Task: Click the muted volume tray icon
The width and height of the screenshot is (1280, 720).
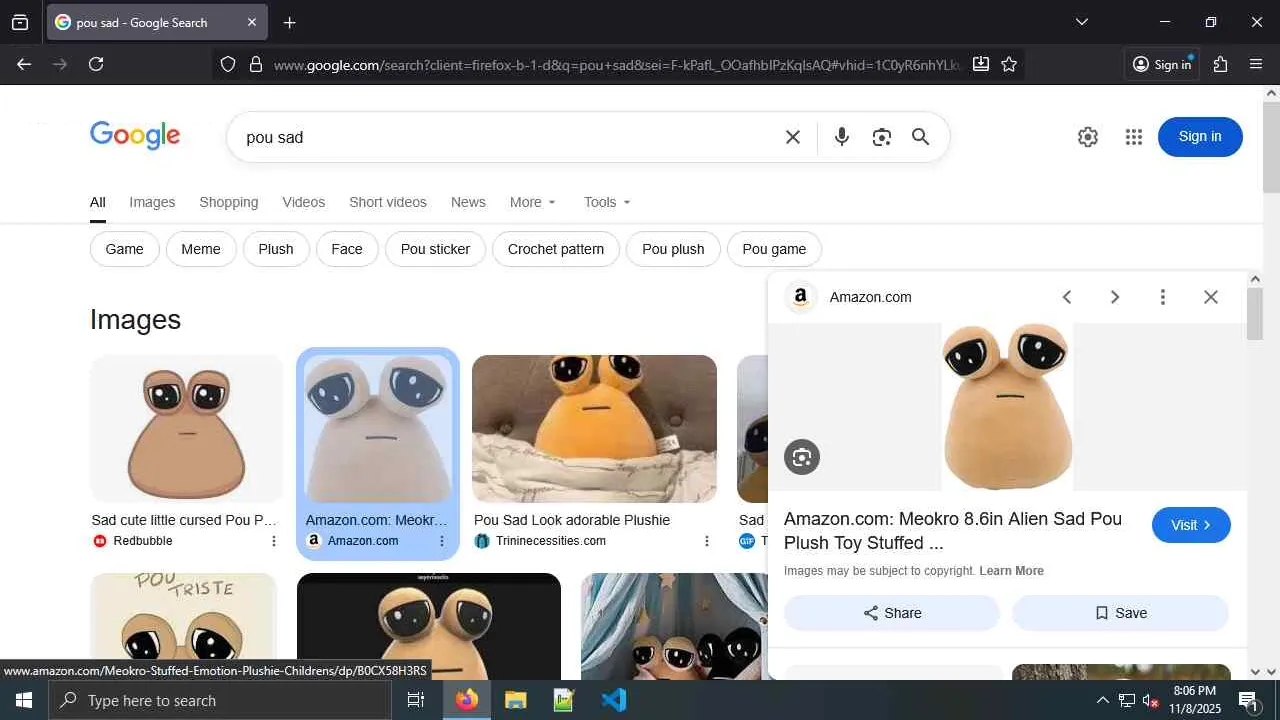Action: pyautogui.click(x=1151, y=700)
